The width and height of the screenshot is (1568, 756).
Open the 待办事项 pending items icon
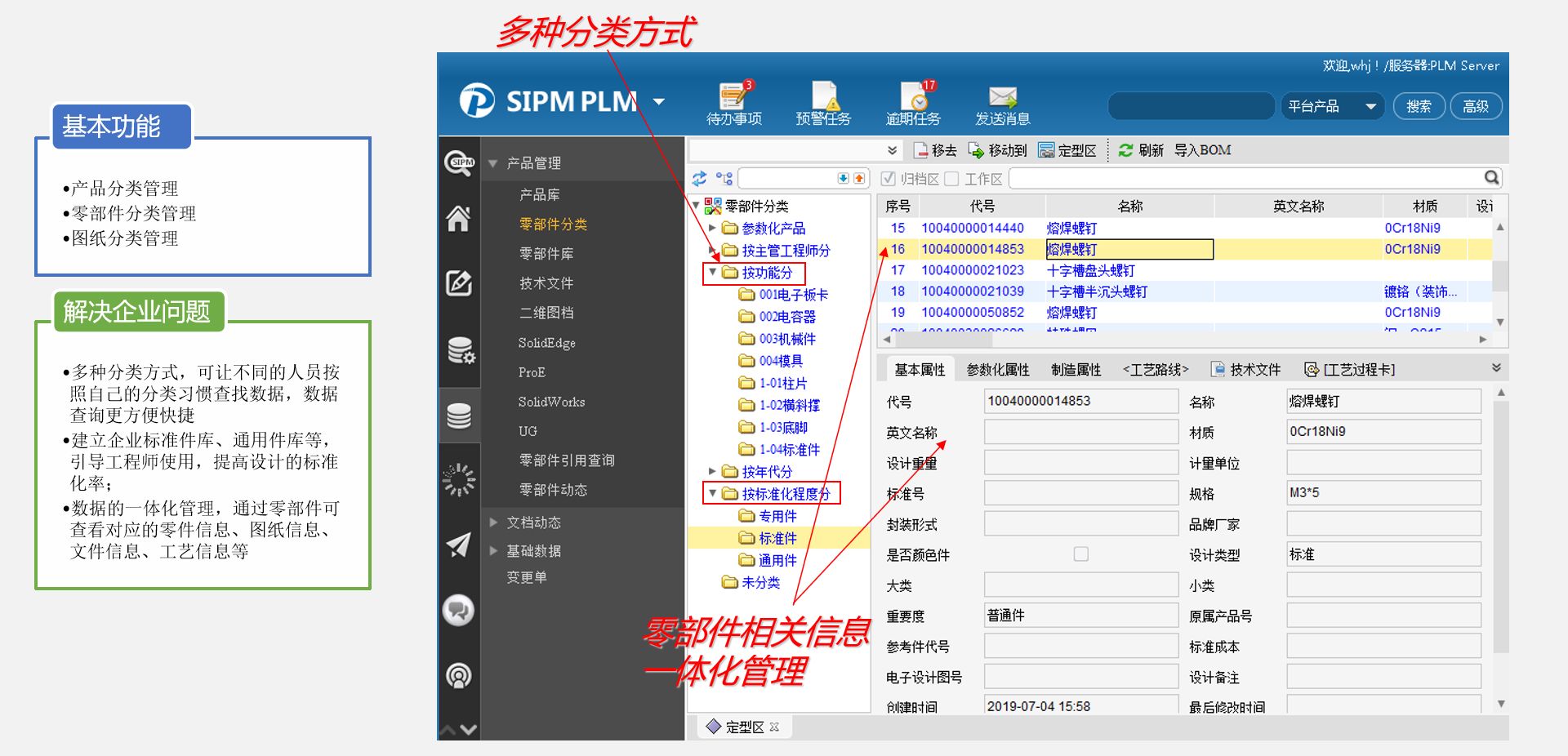click(x=733, y=98)
